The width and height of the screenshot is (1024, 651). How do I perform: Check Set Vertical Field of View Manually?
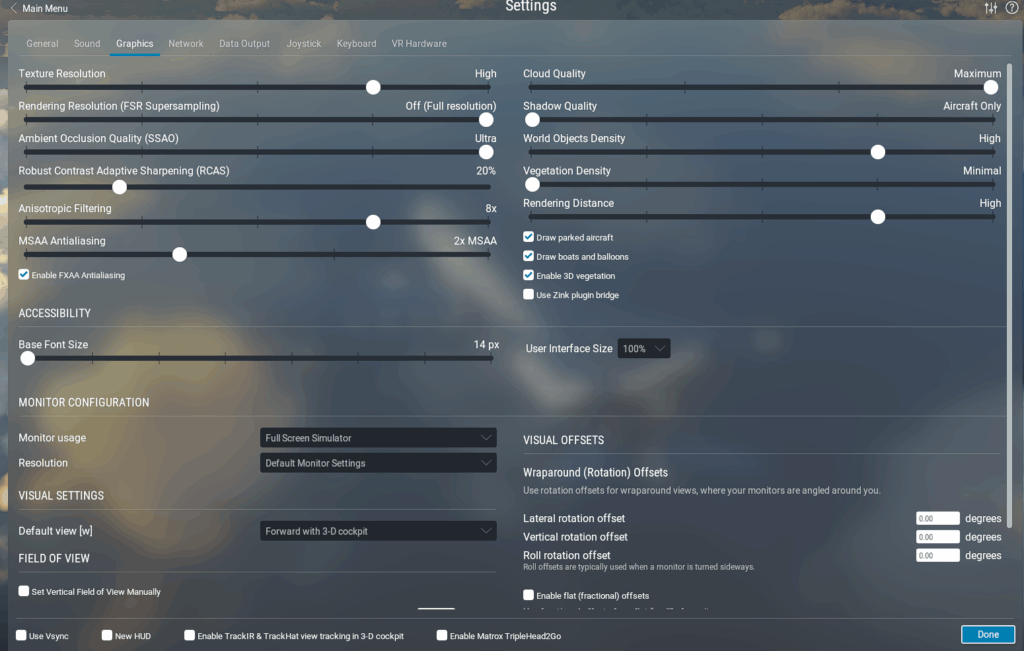pyautogui.click(x=24, y=591)
